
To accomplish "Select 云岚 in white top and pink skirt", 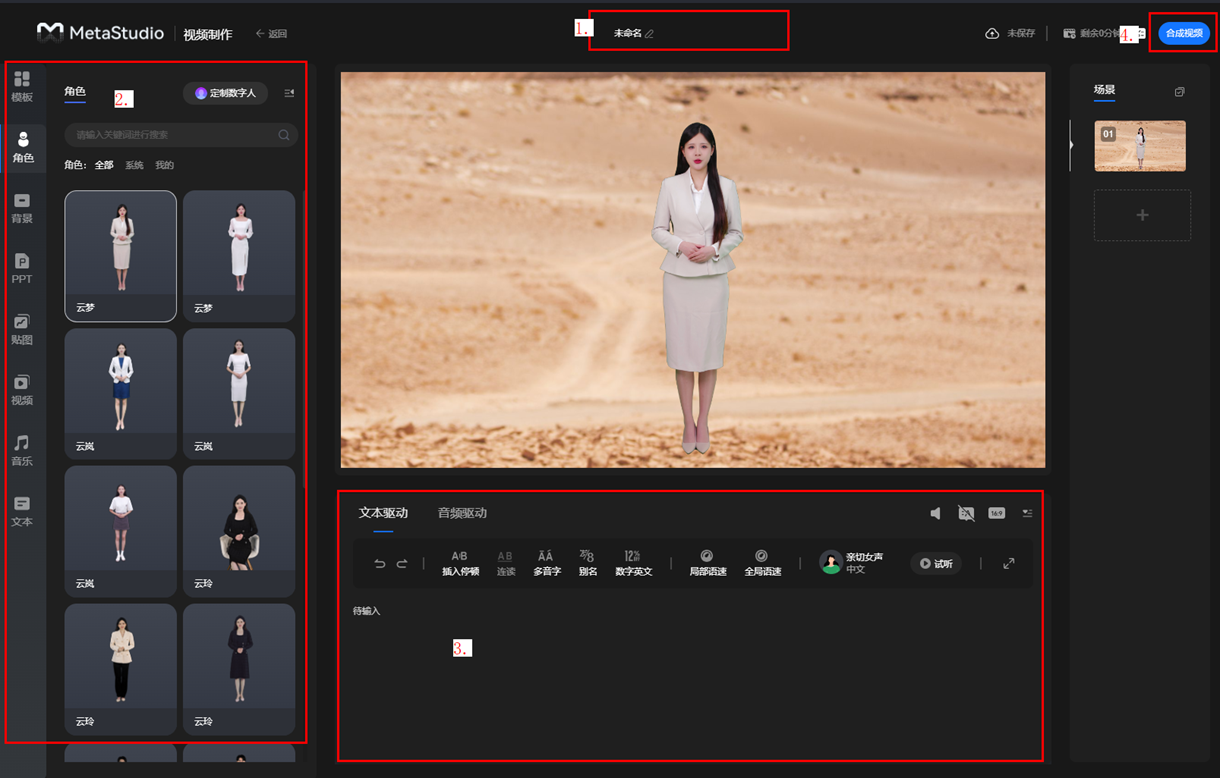I will coord(121,531).
